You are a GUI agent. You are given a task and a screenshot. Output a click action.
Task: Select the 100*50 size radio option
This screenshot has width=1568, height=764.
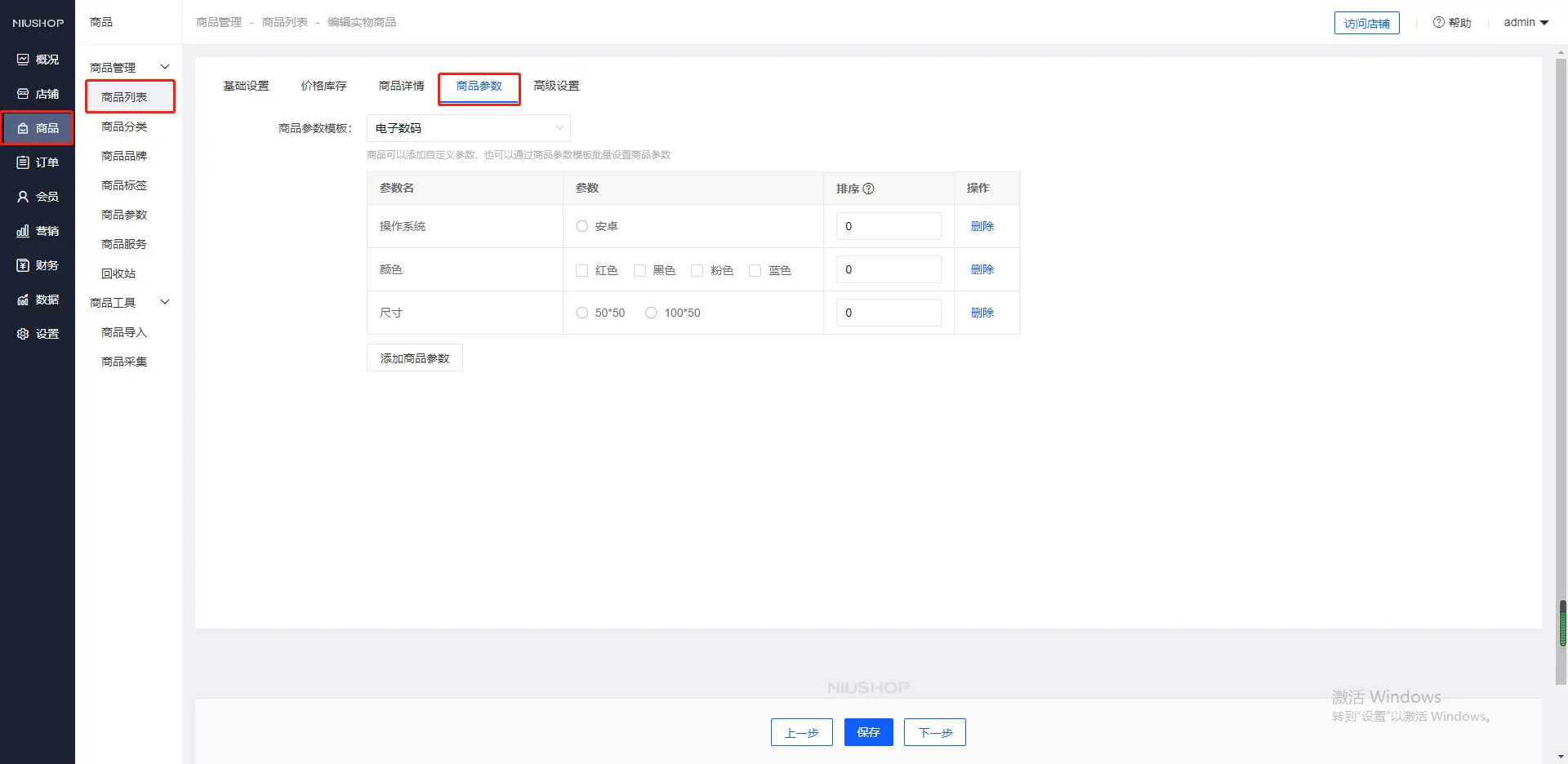(651, 313)
